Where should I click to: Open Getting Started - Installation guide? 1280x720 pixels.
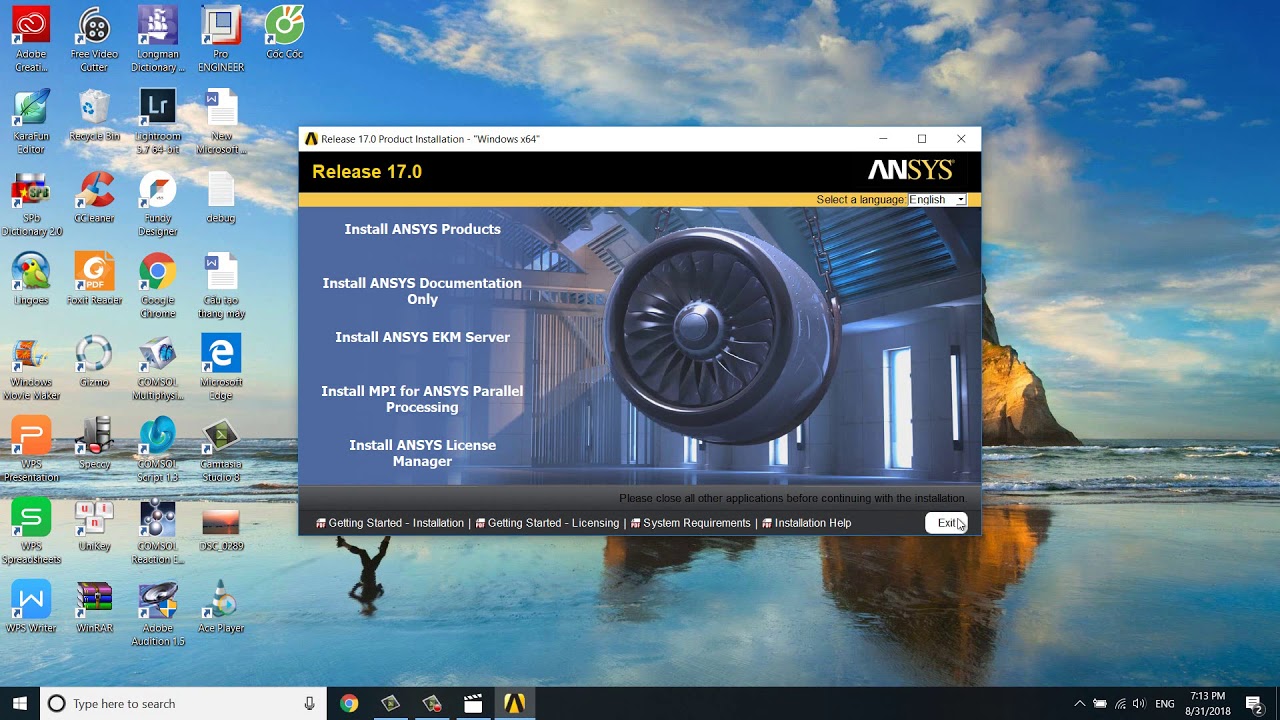(390, 523)
